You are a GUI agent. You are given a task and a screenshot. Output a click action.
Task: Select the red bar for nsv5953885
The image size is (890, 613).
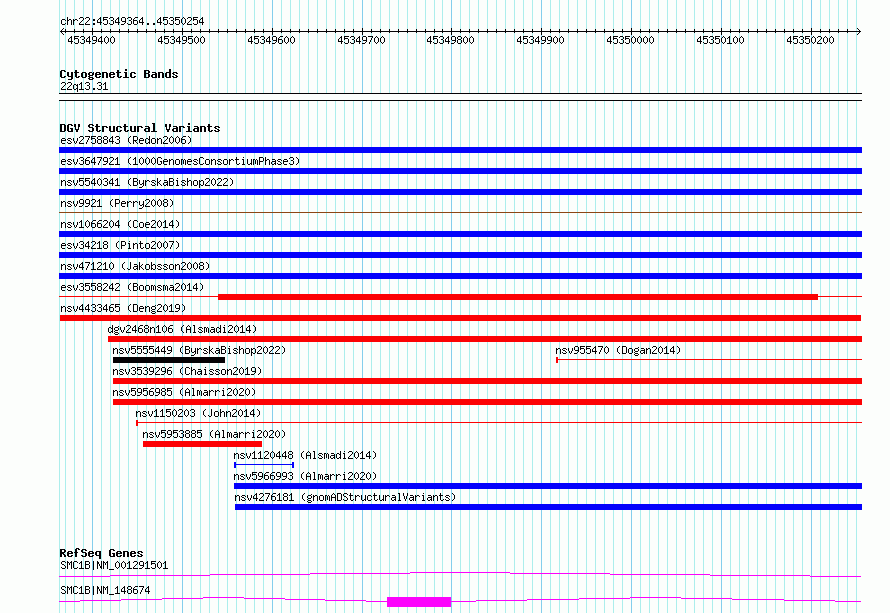tap(202, 444)
